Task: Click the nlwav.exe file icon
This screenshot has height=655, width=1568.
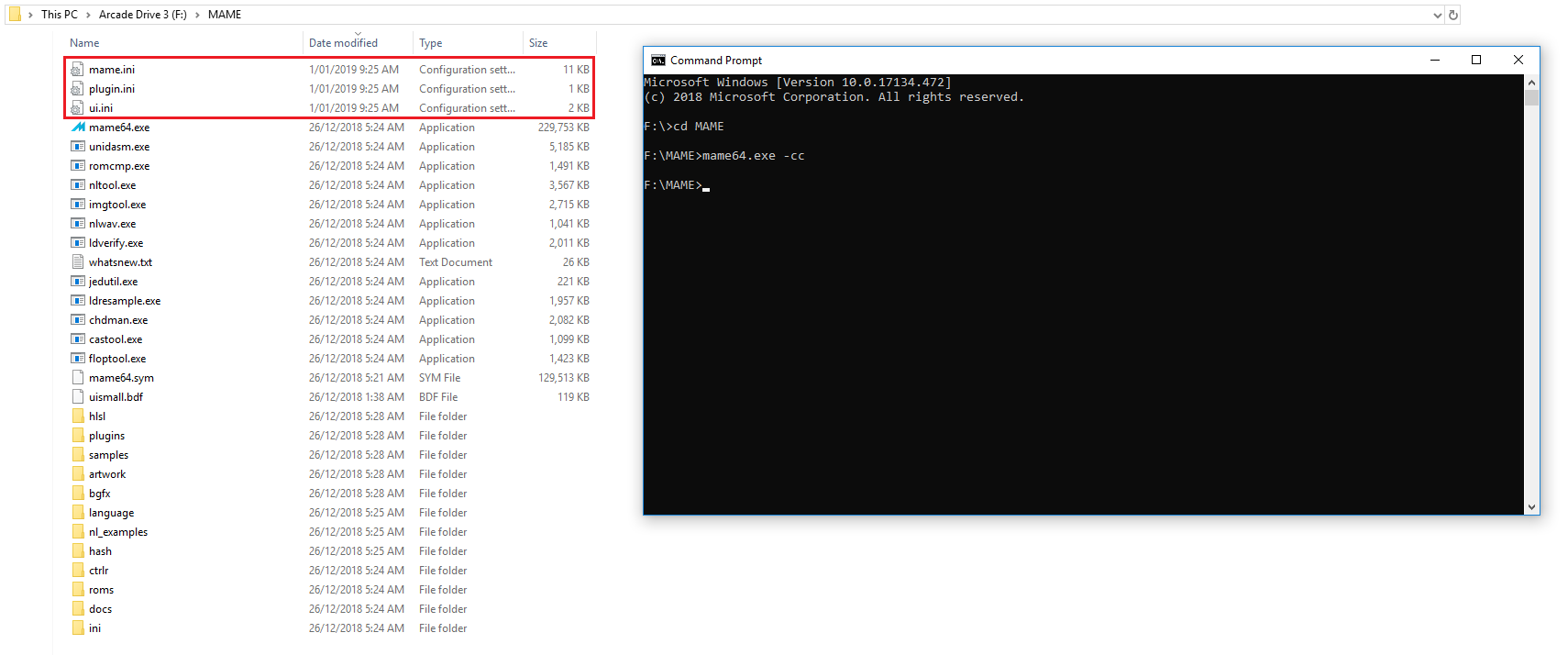Action: (x=78, y=224)
